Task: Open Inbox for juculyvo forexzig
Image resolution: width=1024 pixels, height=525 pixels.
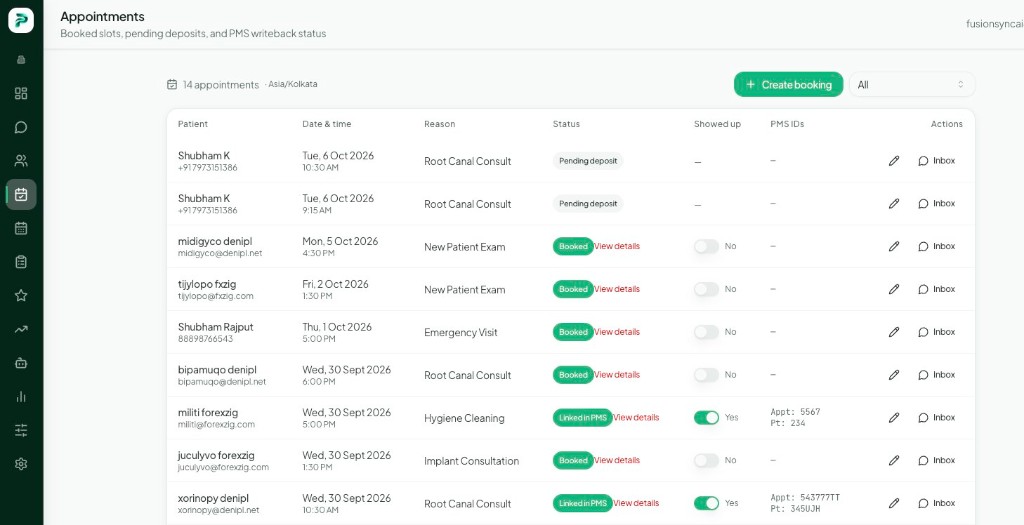Action: pyautogui.click(x=936, y=460)
